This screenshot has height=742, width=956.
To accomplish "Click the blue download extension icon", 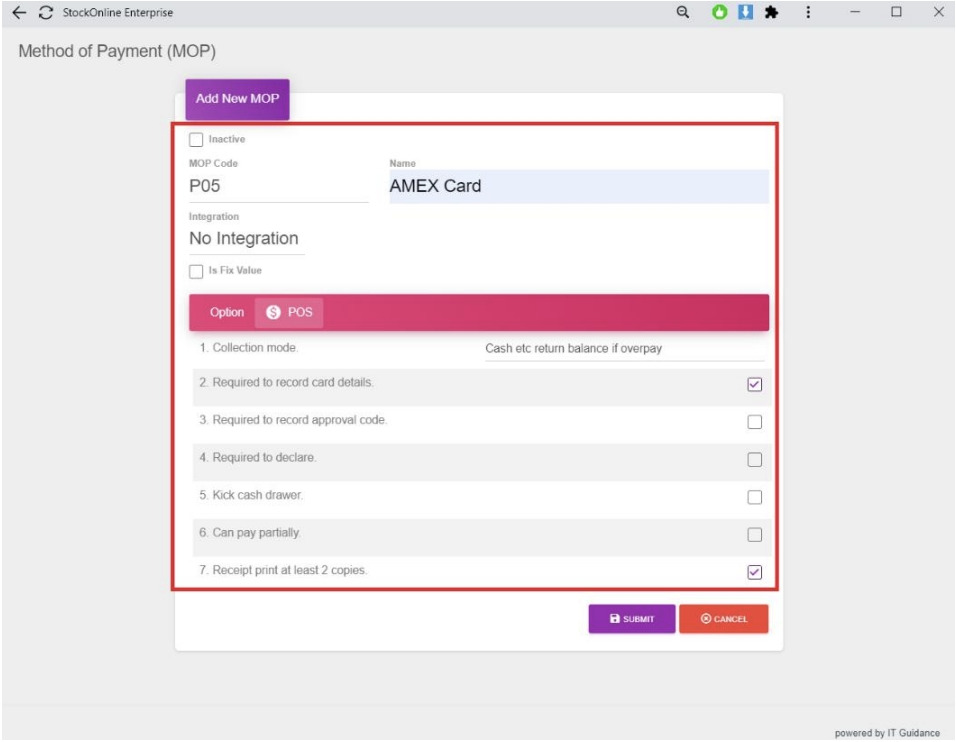I will 742,13.
